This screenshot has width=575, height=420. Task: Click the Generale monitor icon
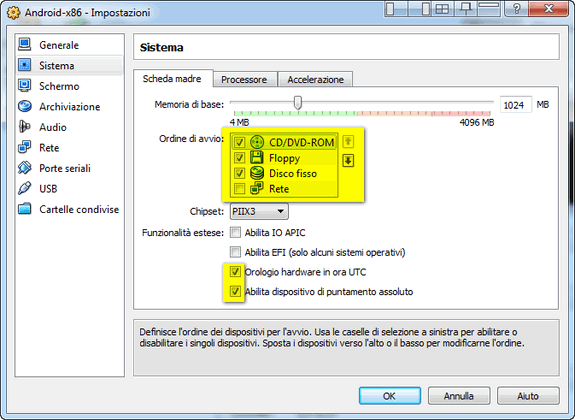click(x=25, y=45)
